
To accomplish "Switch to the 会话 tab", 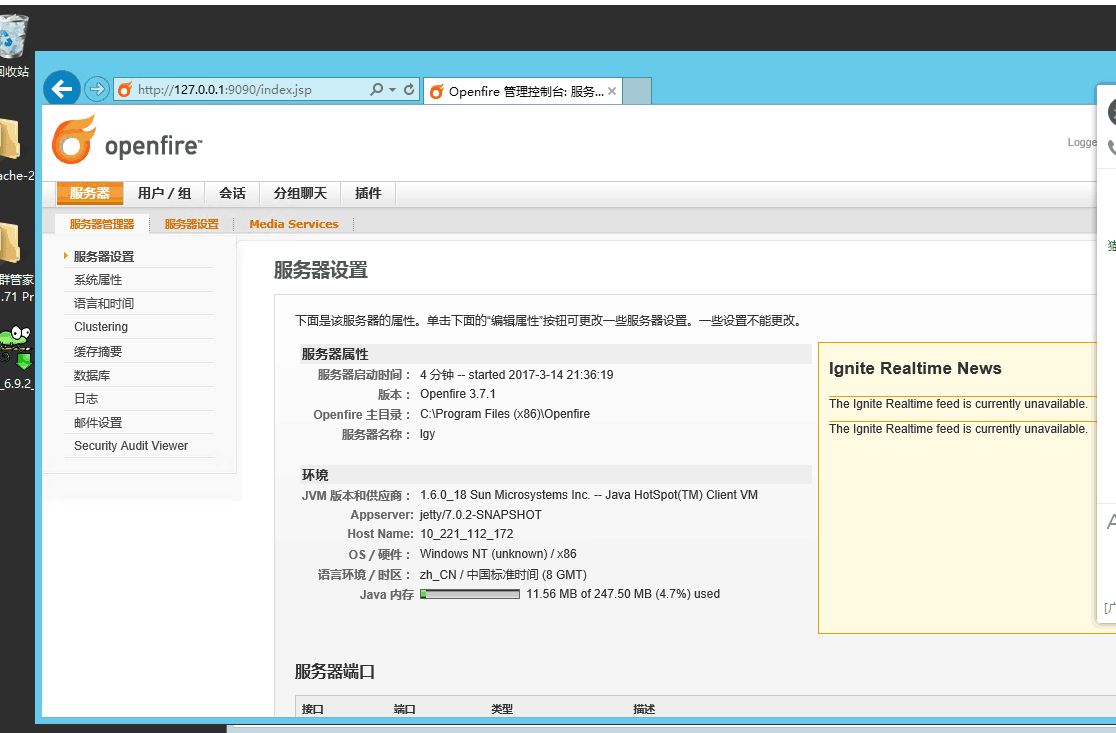I will [x=232, y=193].
